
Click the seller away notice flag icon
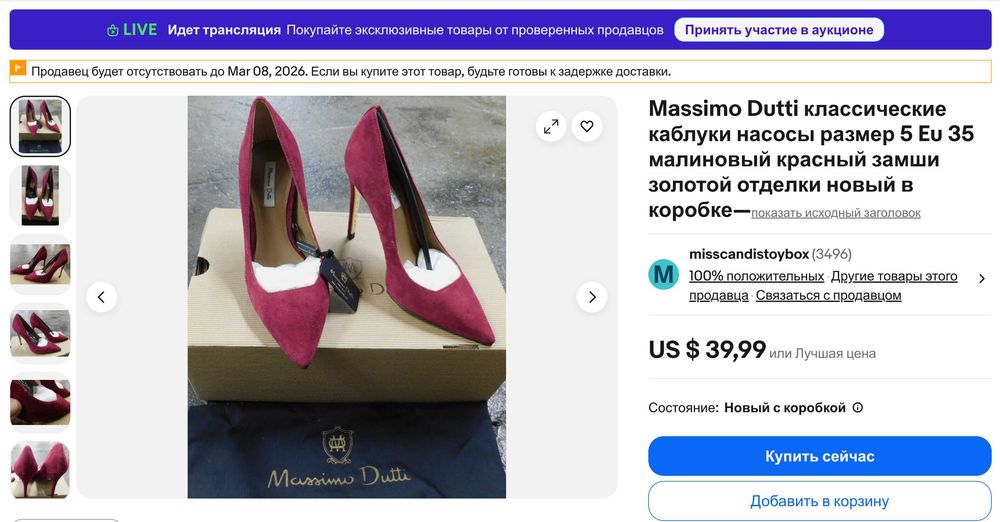pos(18,70)
